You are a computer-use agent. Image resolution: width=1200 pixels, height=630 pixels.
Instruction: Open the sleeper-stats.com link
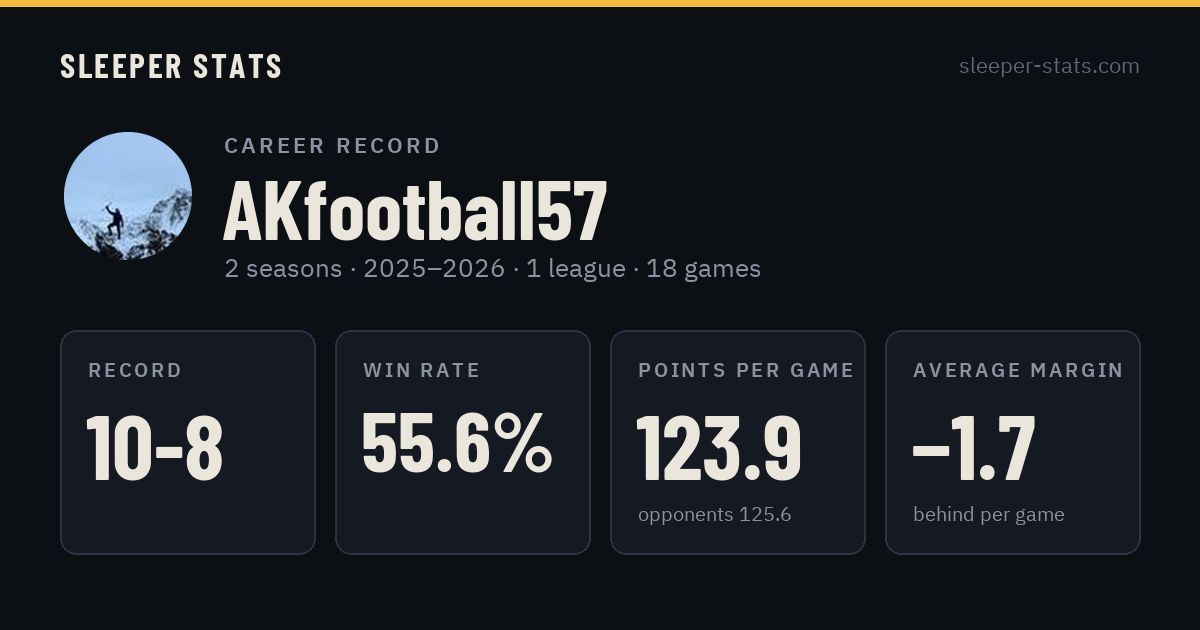coord(1049,66)
